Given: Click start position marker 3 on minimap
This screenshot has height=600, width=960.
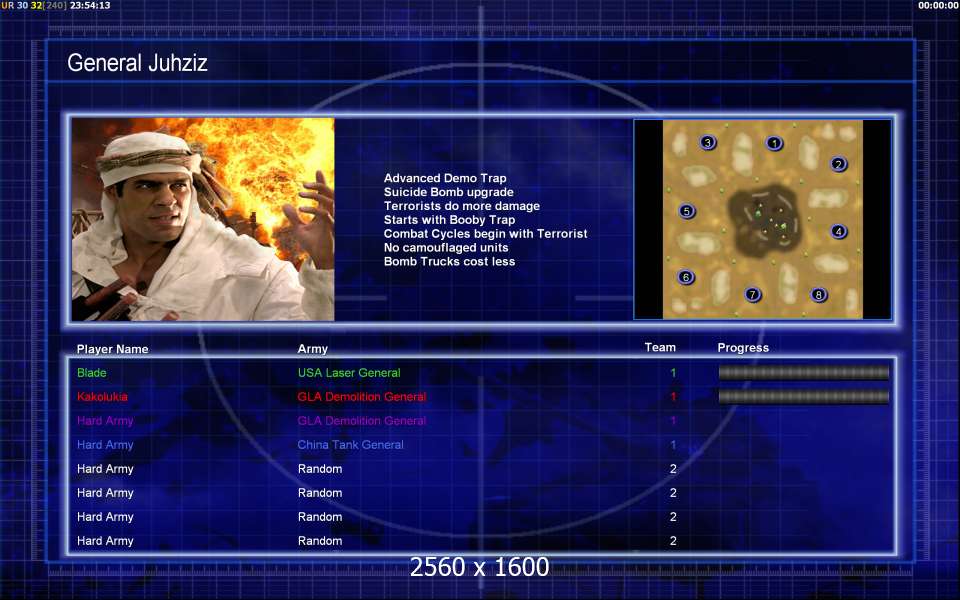Looking at the screenshot, I should point(708,143).
